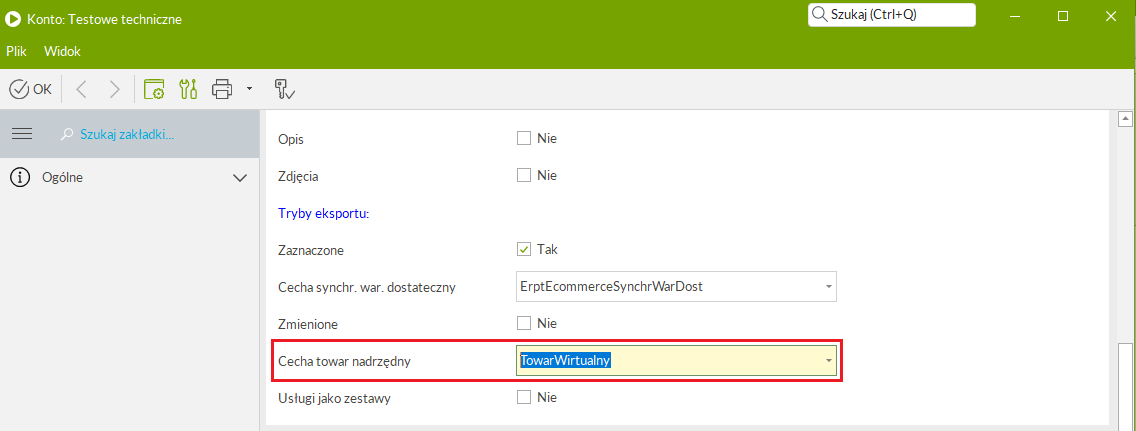Screen dimensions: 1136x431
Task: Click the hamburger menu icon in sidebar
Action: [22, 134]
